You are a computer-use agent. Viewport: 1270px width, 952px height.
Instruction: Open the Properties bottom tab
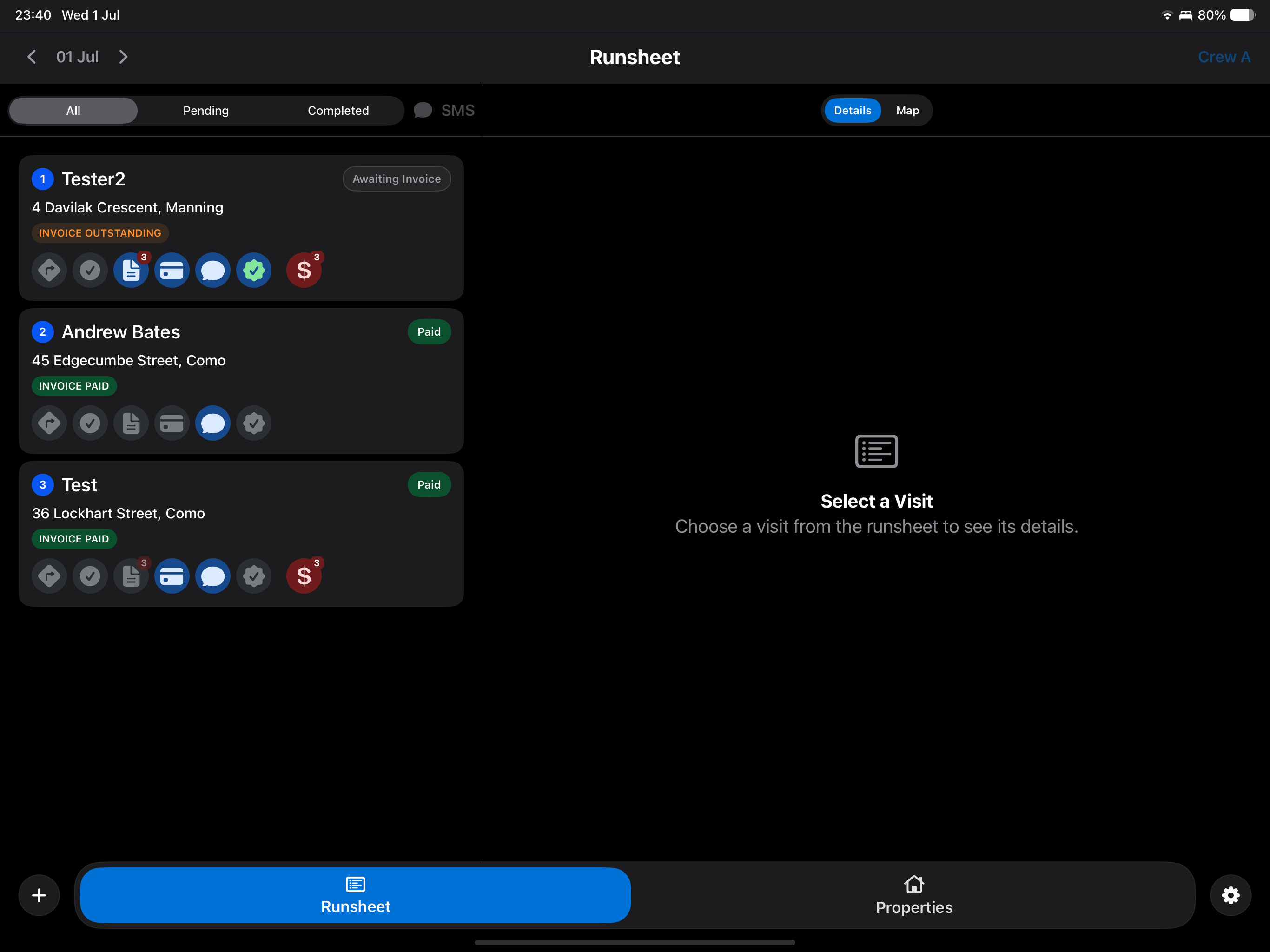(x=914, y=895)
